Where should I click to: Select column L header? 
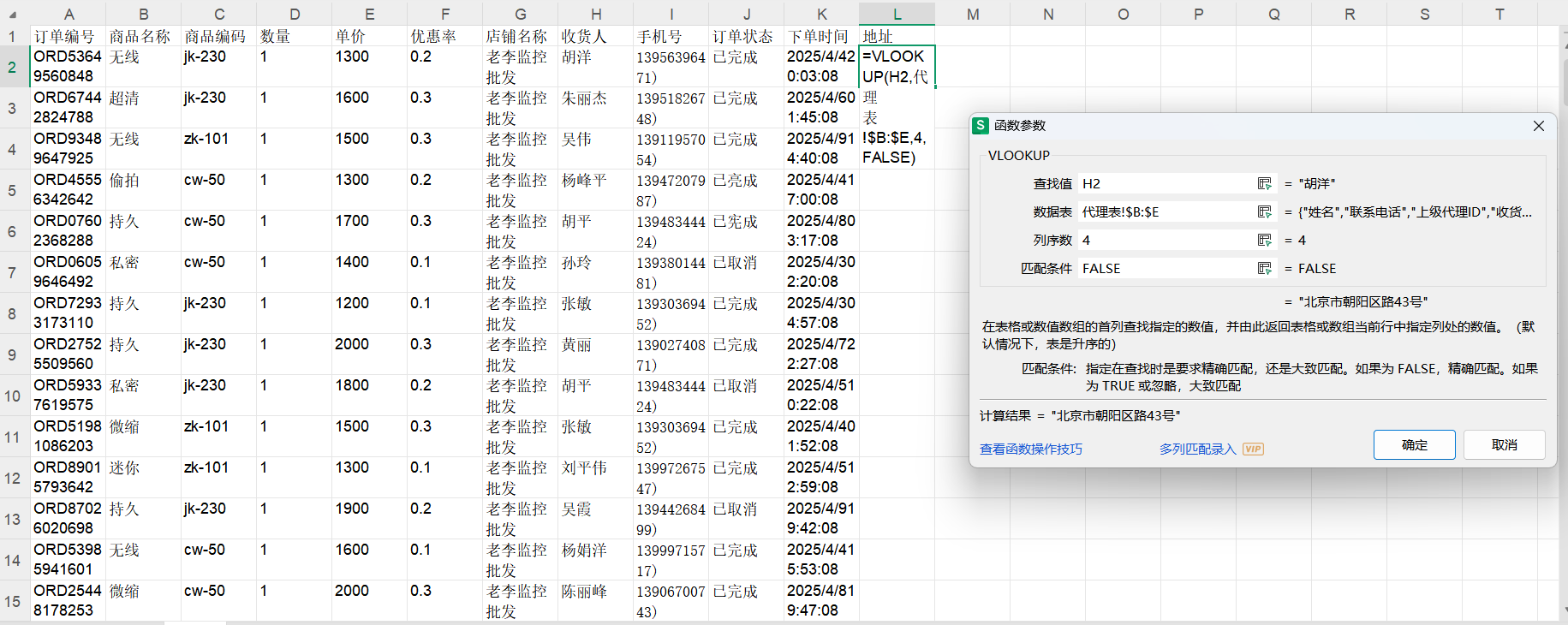[x=897, y=14]
